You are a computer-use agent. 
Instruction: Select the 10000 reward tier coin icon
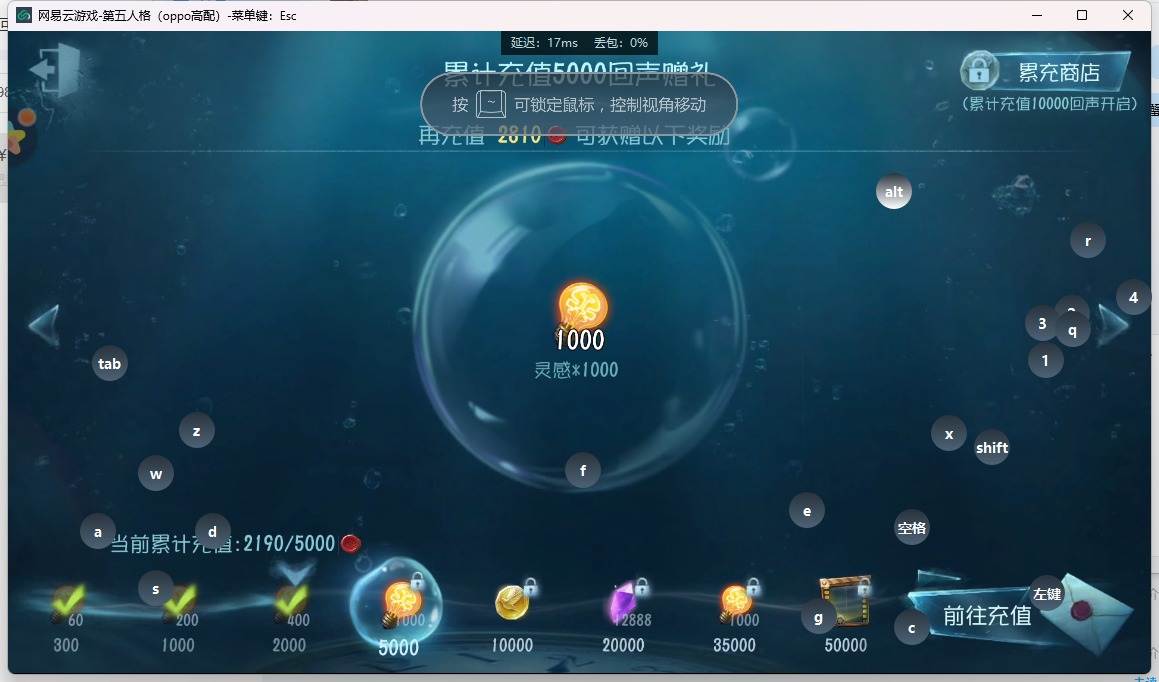coord(512,601)
